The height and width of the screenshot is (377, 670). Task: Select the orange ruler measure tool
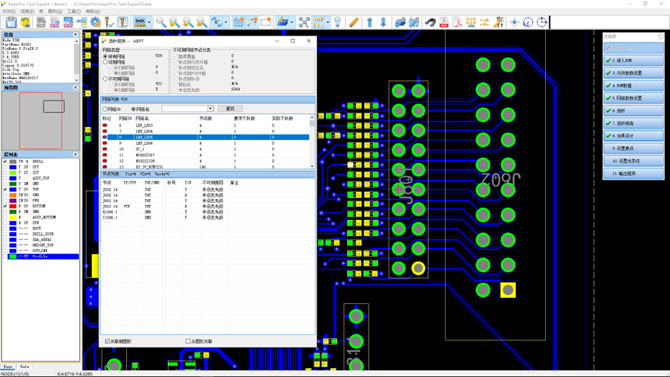click(354, 22)
